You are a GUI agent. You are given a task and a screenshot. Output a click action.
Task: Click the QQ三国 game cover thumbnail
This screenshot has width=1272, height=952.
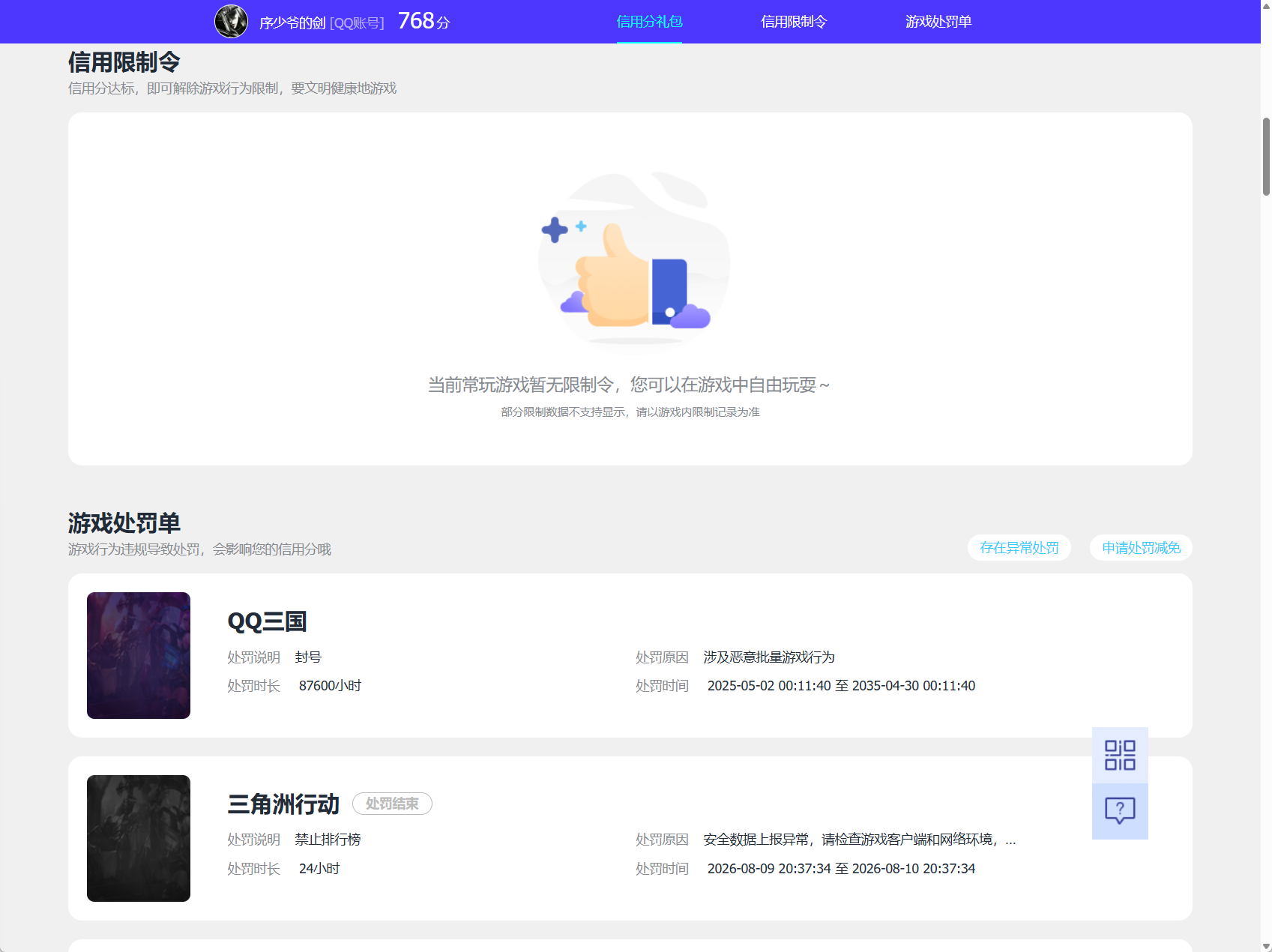pos(139,655)
